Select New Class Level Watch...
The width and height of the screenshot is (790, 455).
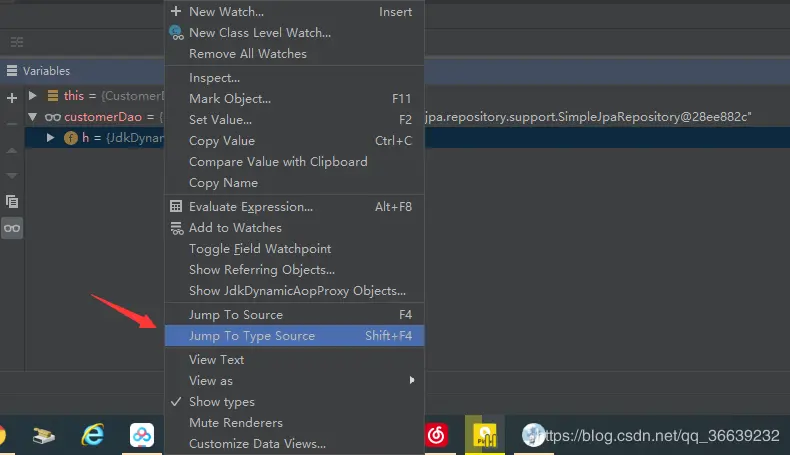[294, 33]
